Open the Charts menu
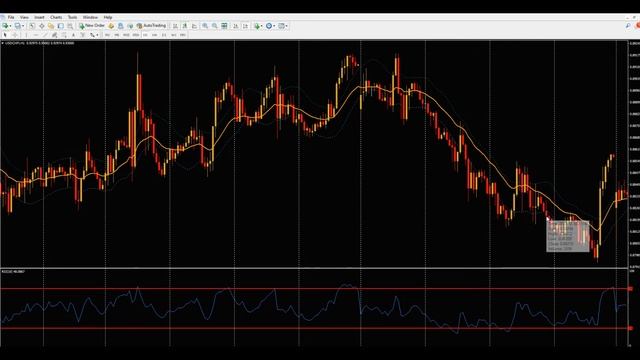The height and width of the screenshot is (360, 640). coord(56,17)
